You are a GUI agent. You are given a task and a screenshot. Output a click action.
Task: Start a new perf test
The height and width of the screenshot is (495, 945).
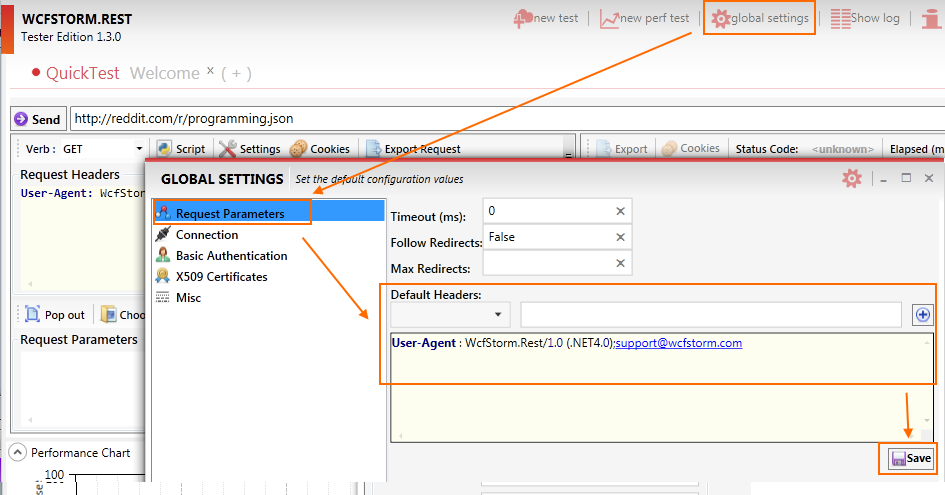644,19
